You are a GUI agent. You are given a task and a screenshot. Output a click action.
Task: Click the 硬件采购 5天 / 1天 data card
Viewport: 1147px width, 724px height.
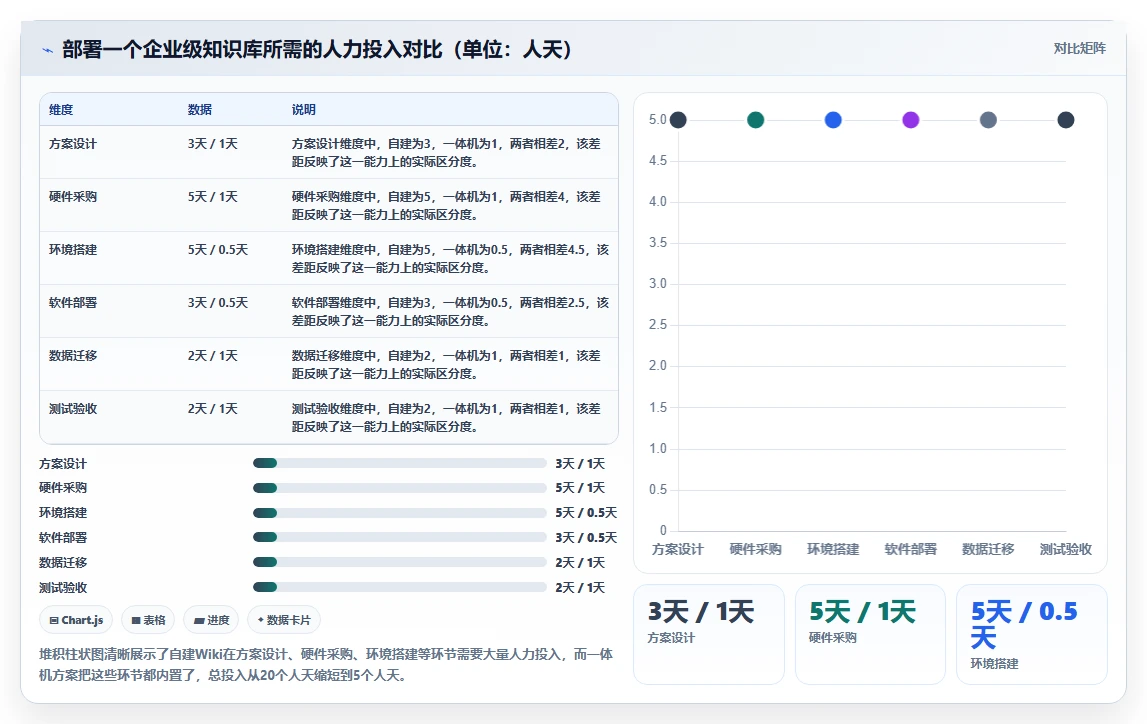(870, 635)
